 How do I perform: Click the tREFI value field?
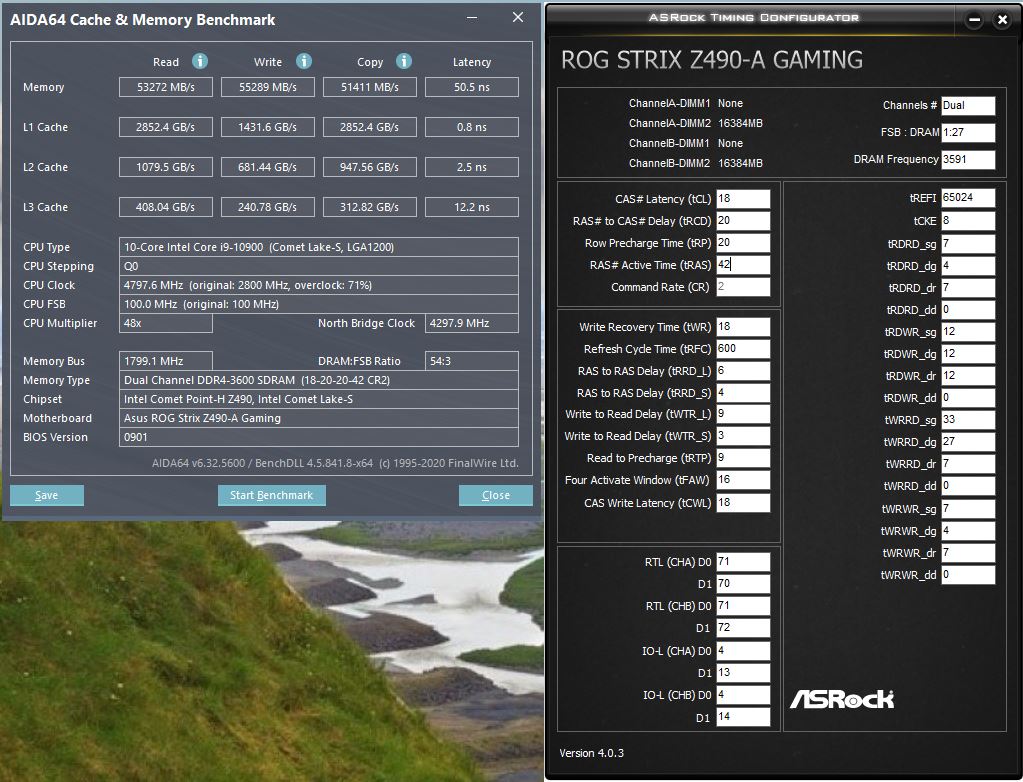968,198
